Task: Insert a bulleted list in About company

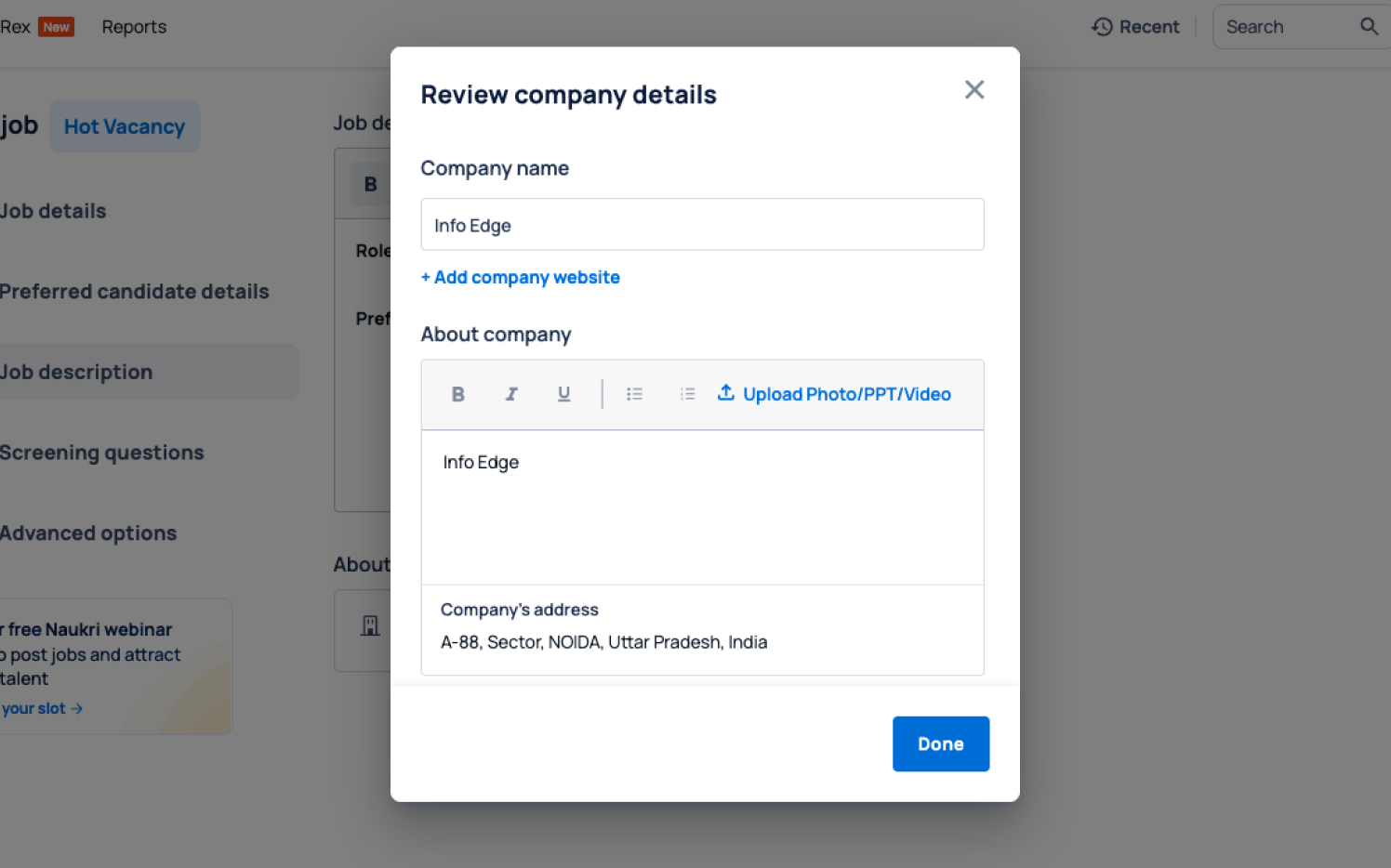Action: click(634, 394)
